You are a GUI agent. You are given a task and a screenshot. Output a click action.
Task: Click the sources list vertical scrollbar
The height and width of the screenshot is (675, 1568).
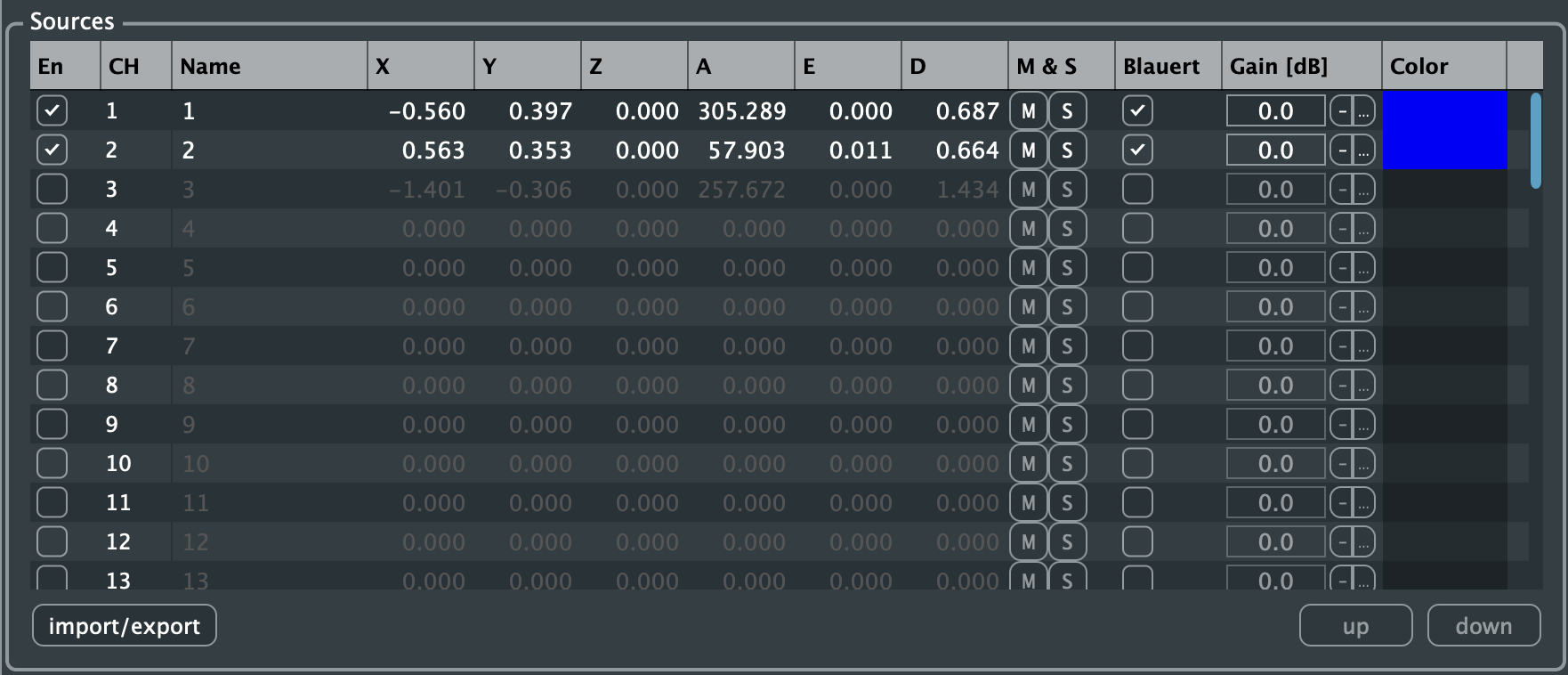(1535, 141)
